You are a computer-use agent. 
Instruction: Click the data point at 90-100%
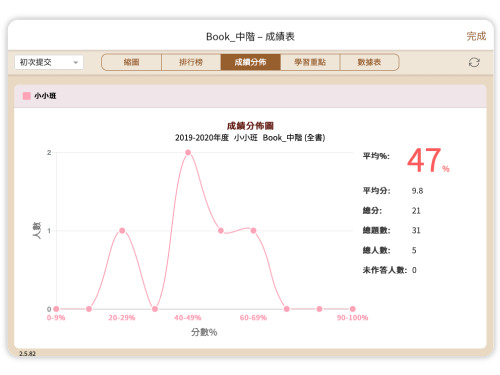point(353,309)
